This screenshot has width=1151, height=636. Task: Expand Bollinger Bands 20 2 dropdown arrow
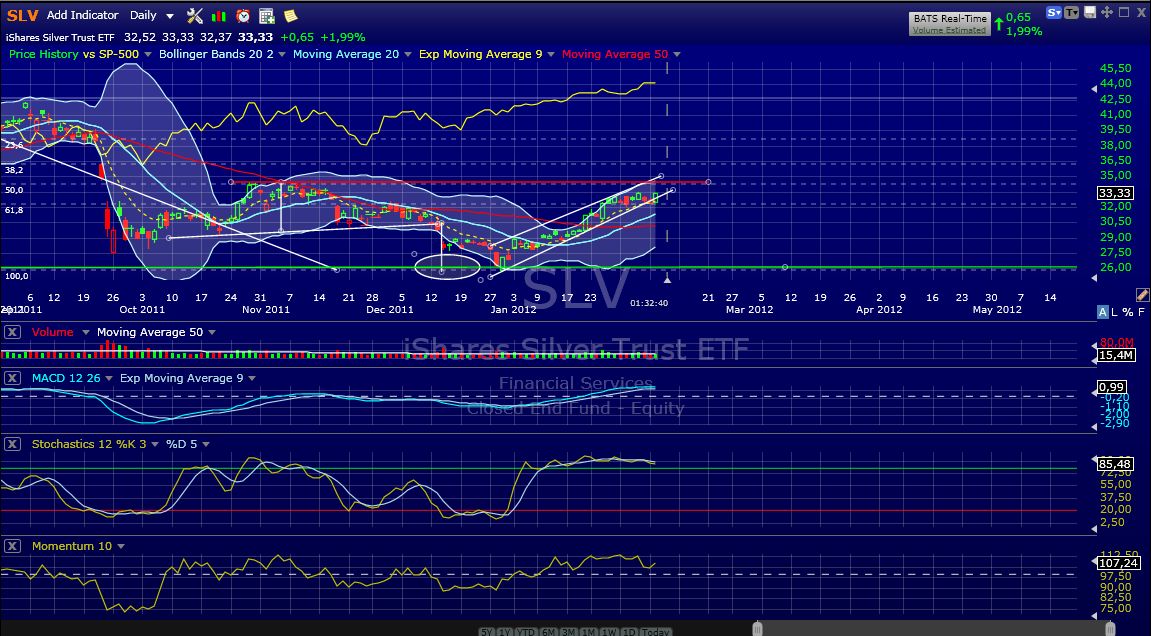click(282, 54)
